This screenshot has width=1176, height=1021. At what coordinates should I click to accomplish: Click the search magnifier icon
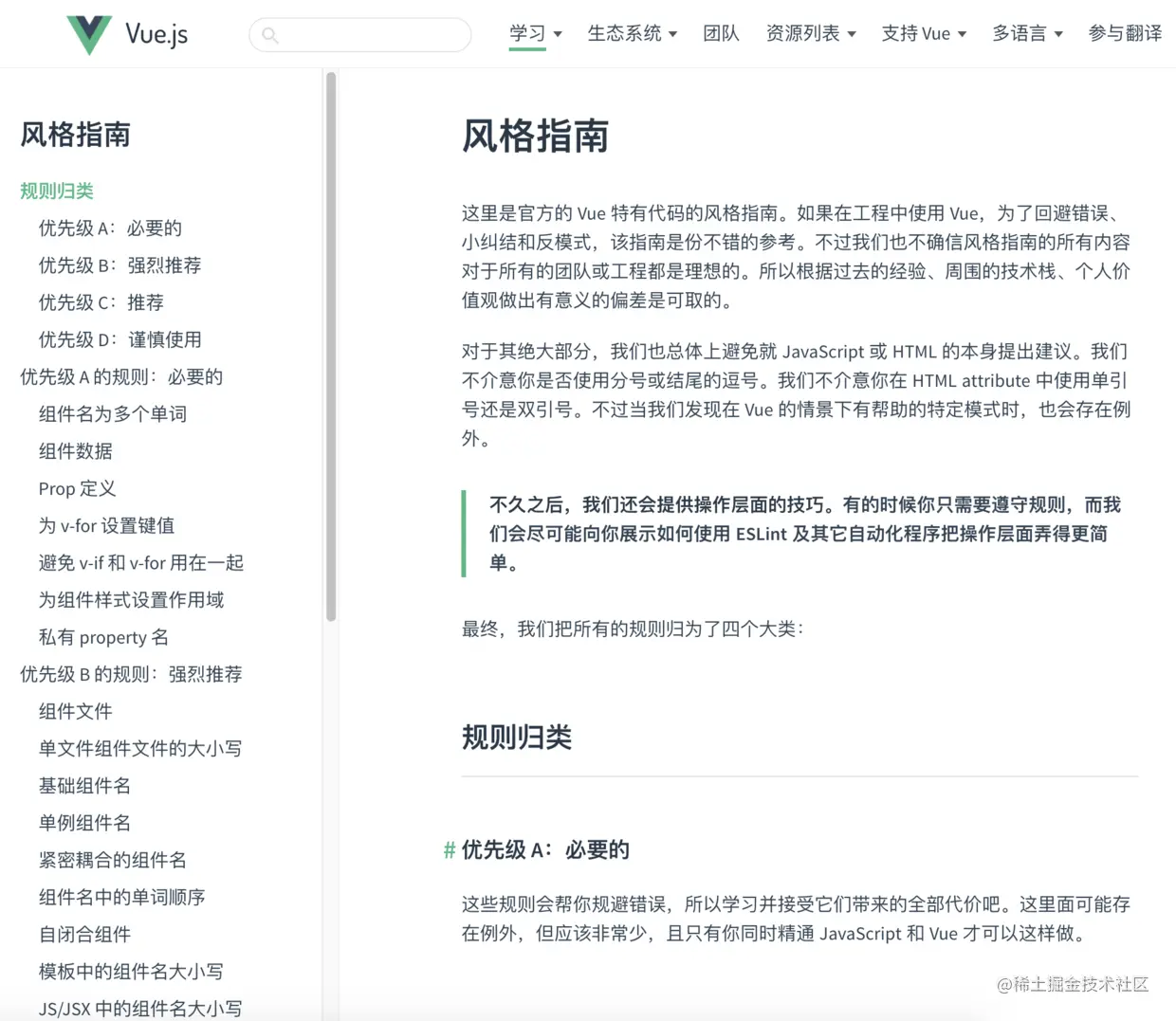[x=269, y=35]
